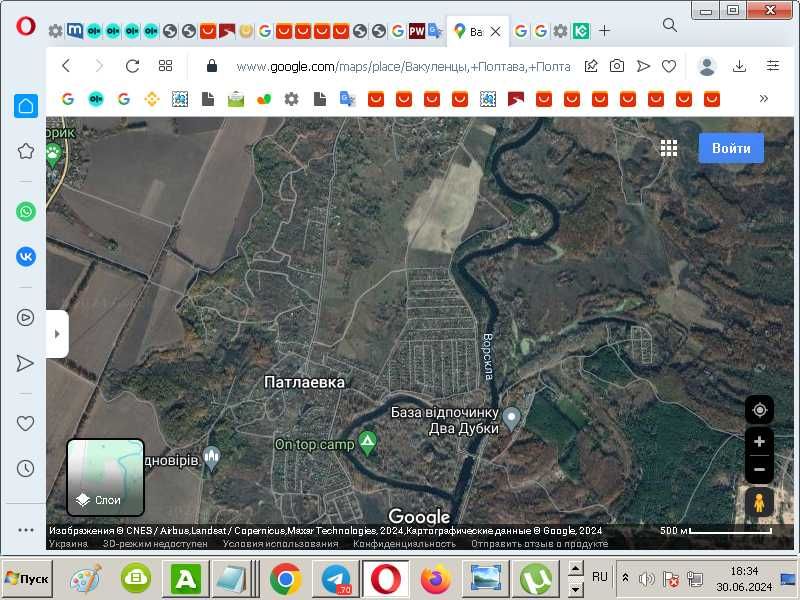Open Google apps grid on the map
The height and width of the screenshot is (600, 800).
pos(668,148)
